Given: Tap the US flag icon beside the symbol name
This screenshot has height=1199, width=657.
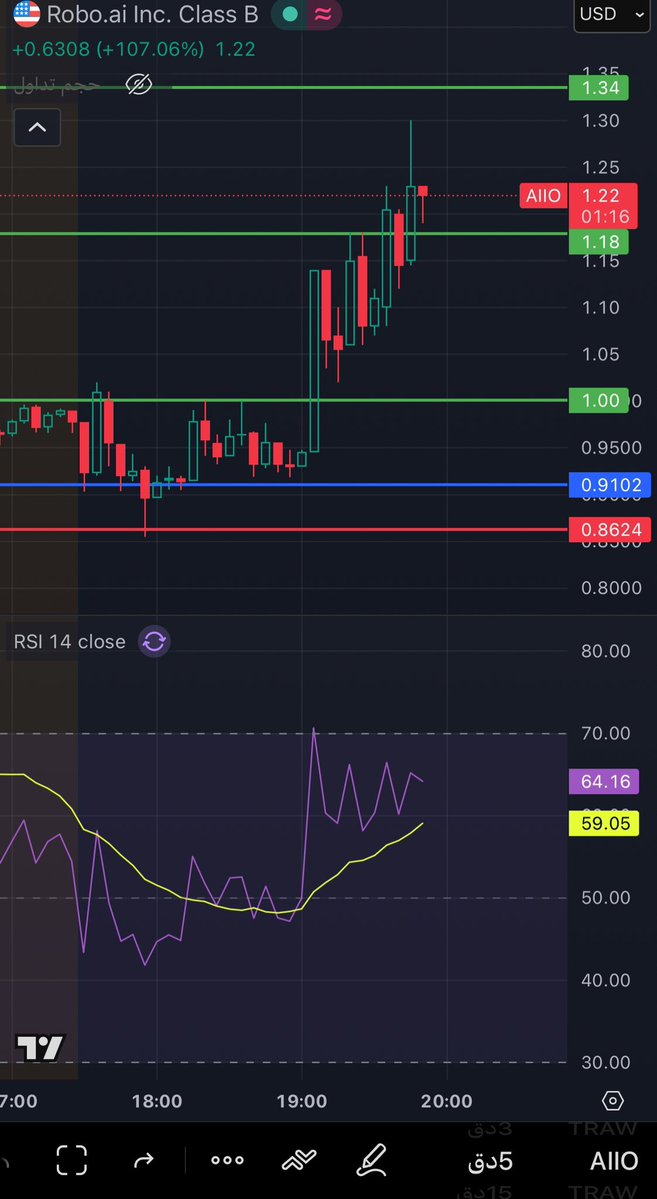Looking at the screenshot, I should [27, 12].
